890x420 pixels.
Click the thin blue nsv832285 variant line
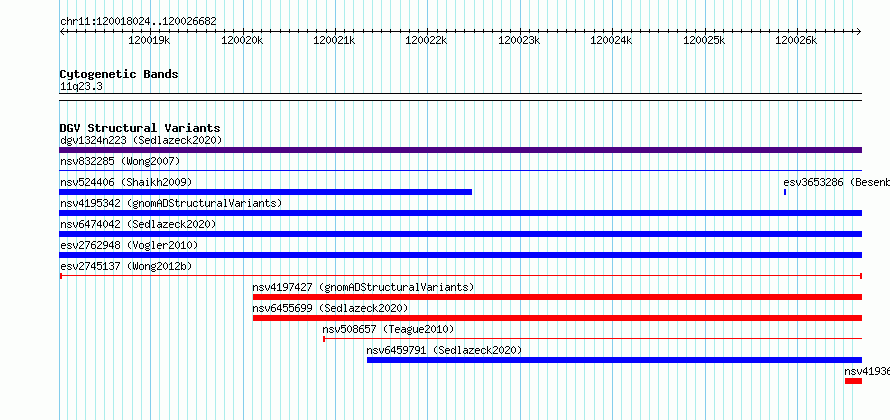[460, 170]
